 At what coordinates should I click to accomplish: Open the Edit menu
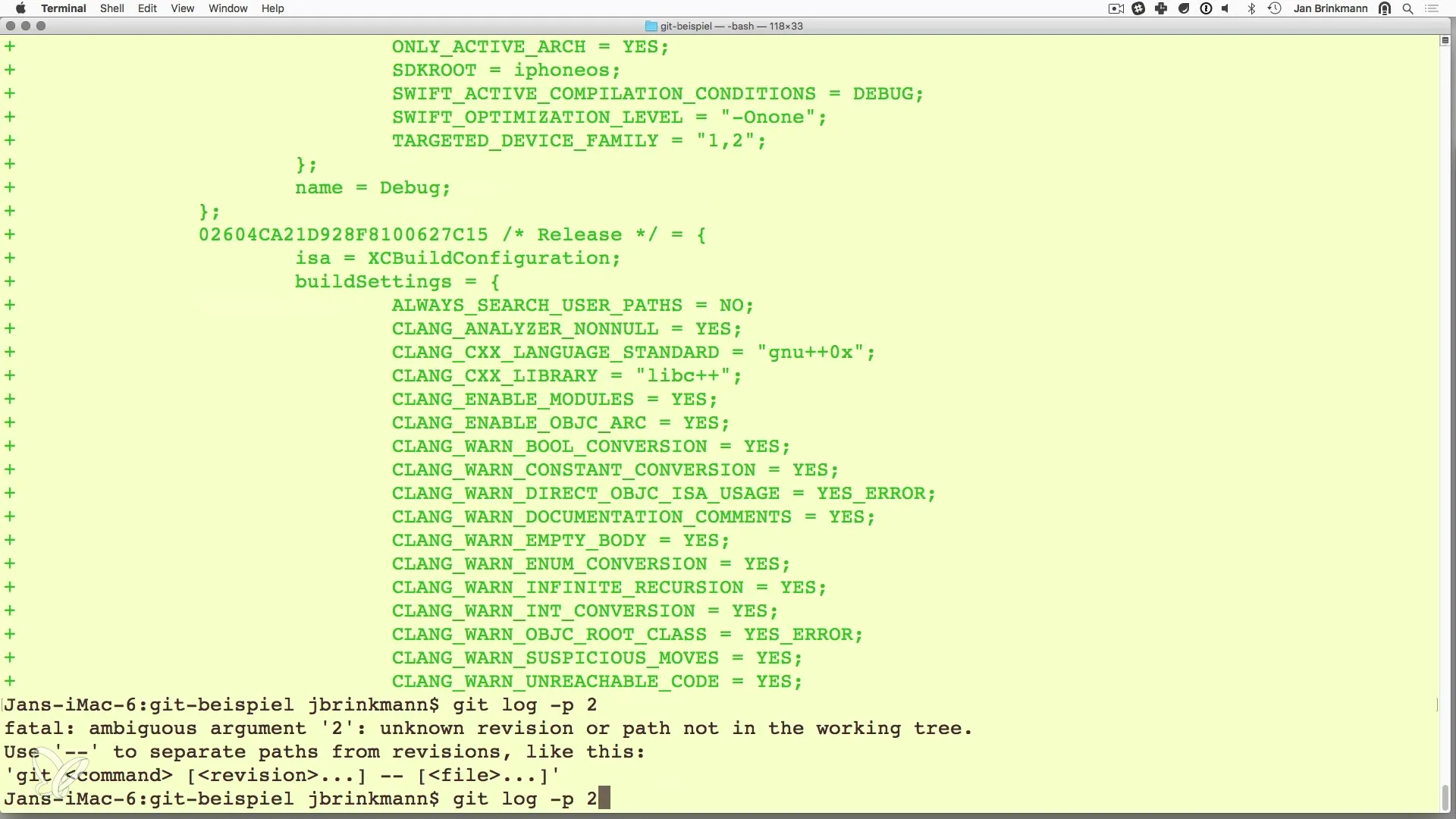coord(147,8)
